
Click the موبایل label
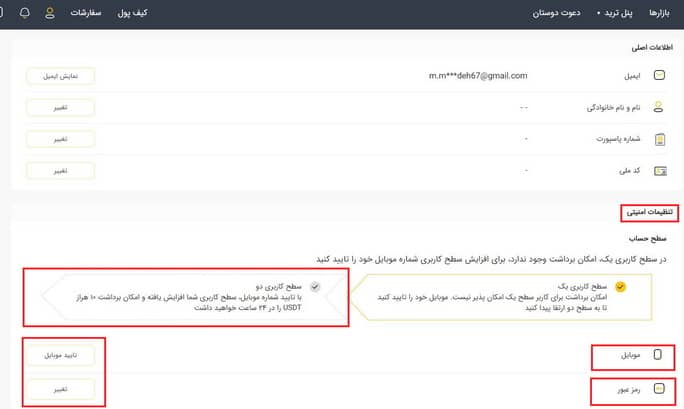click(x=630, y=355)
